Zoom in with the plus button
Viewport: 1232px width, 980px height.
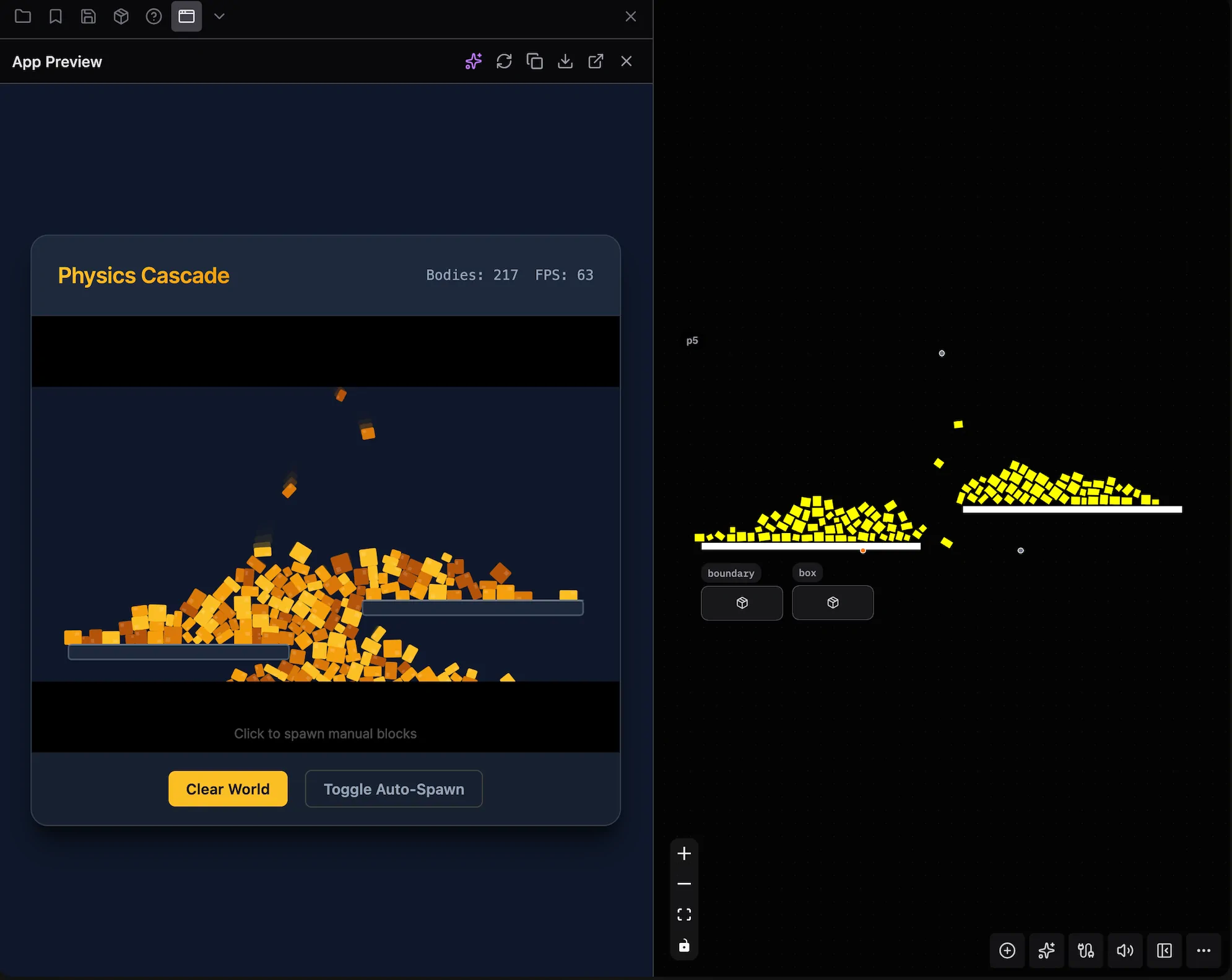tap(684, 854)
